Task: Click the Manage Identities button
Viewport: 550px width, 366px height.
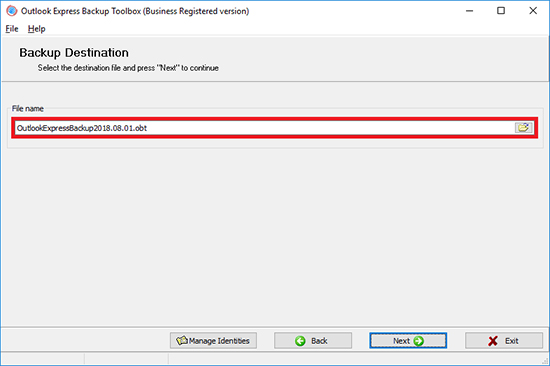Action: coord(213,340)
